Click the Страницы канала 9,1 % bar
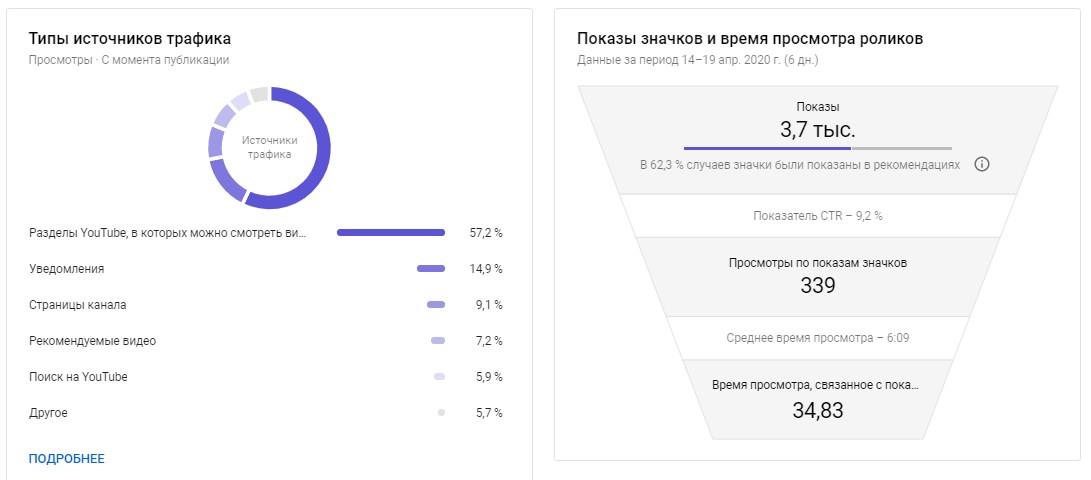 pyautogui.click(x=436, y=305)
